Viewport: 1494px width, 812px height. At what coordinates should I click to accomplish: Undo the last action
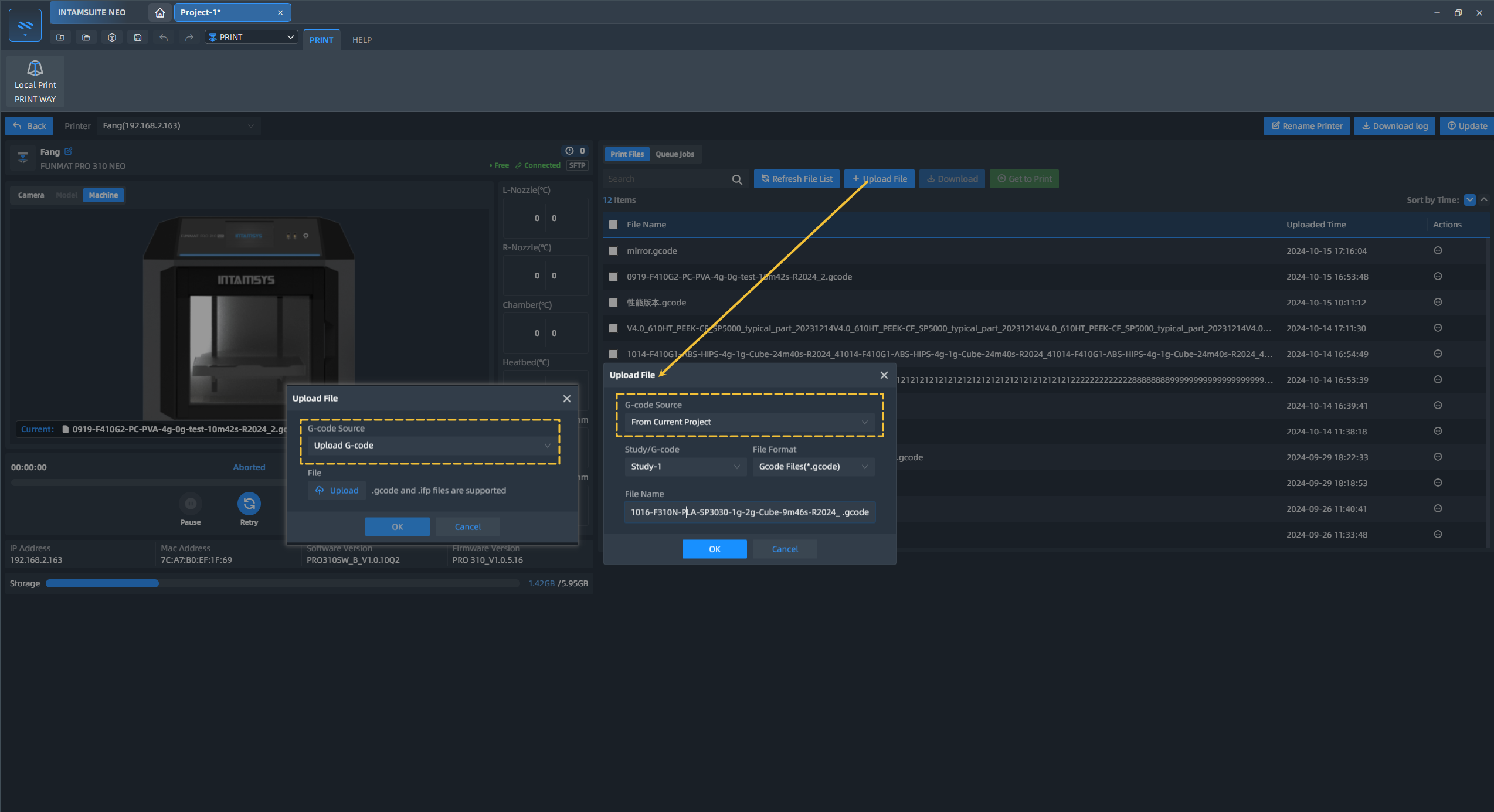click(x=164, y=37)
